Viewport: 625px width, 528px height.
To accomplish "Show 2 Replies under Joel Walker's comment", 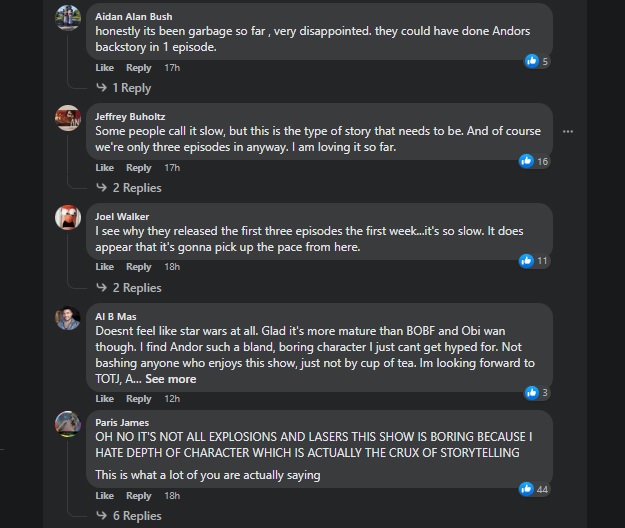I will click(x=136, y=288).
